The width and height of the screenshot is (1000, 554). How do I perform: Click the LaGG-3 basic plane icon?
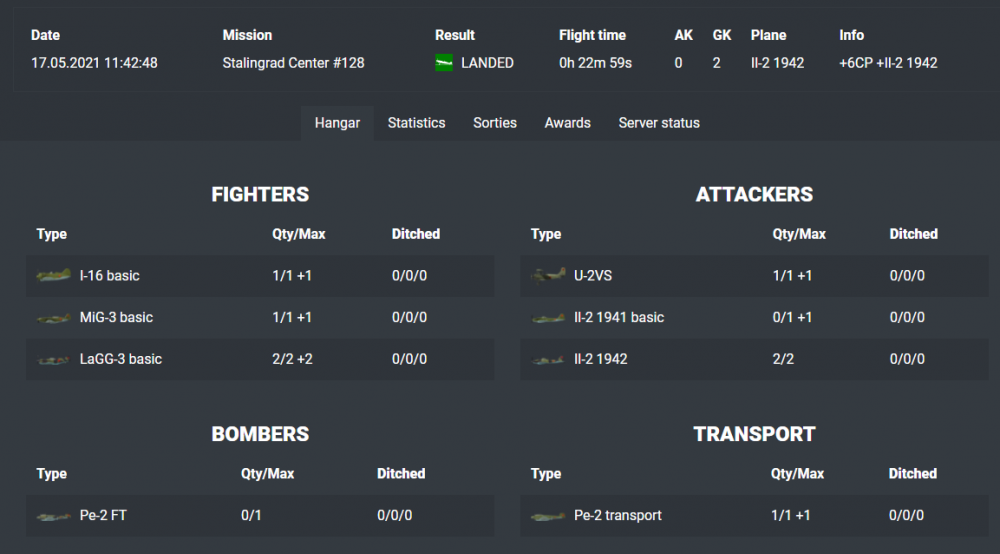pos(53,359)
